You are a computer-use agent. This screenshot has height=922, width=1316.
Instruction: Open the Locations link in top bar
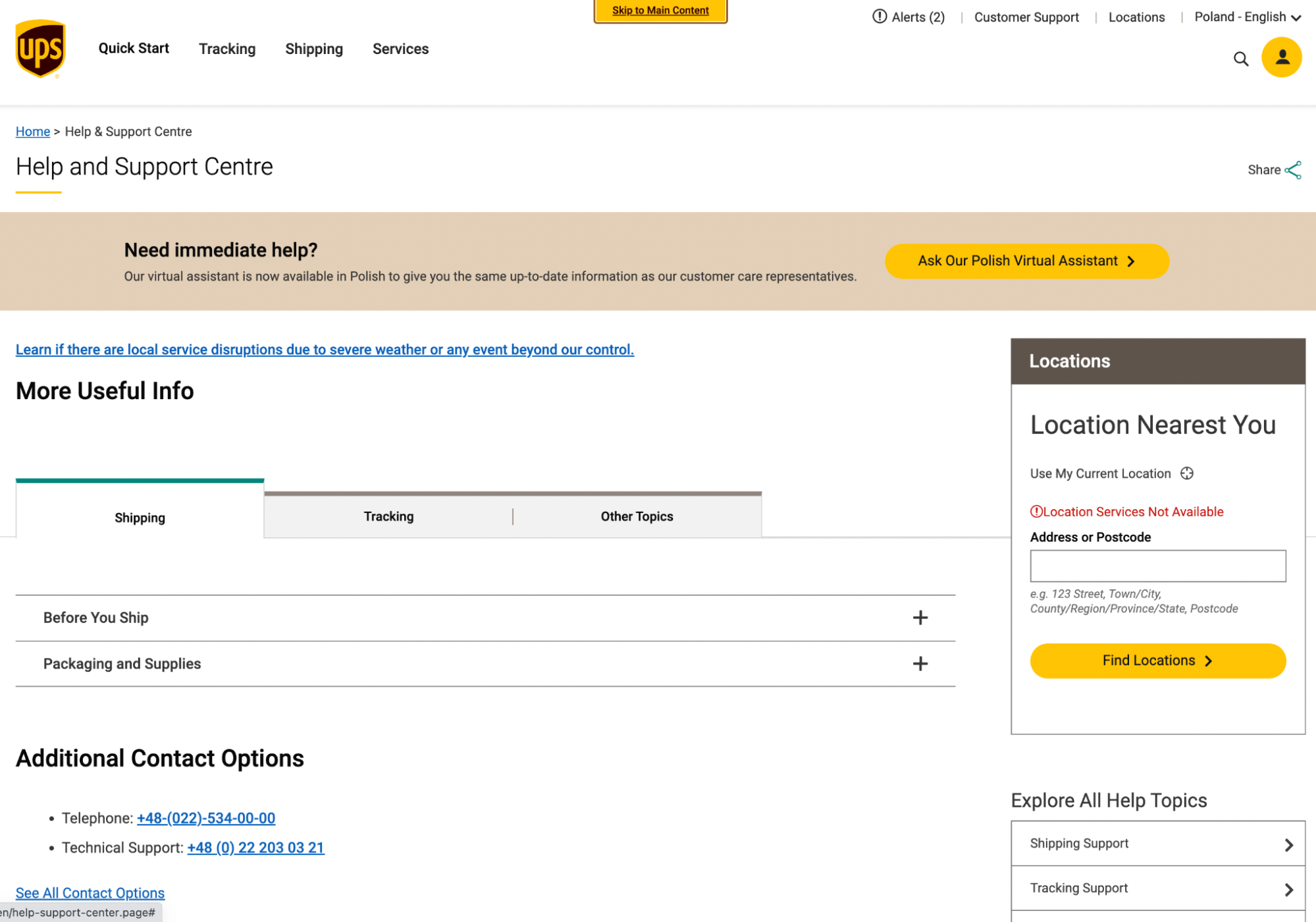(x=1136, y=17)
